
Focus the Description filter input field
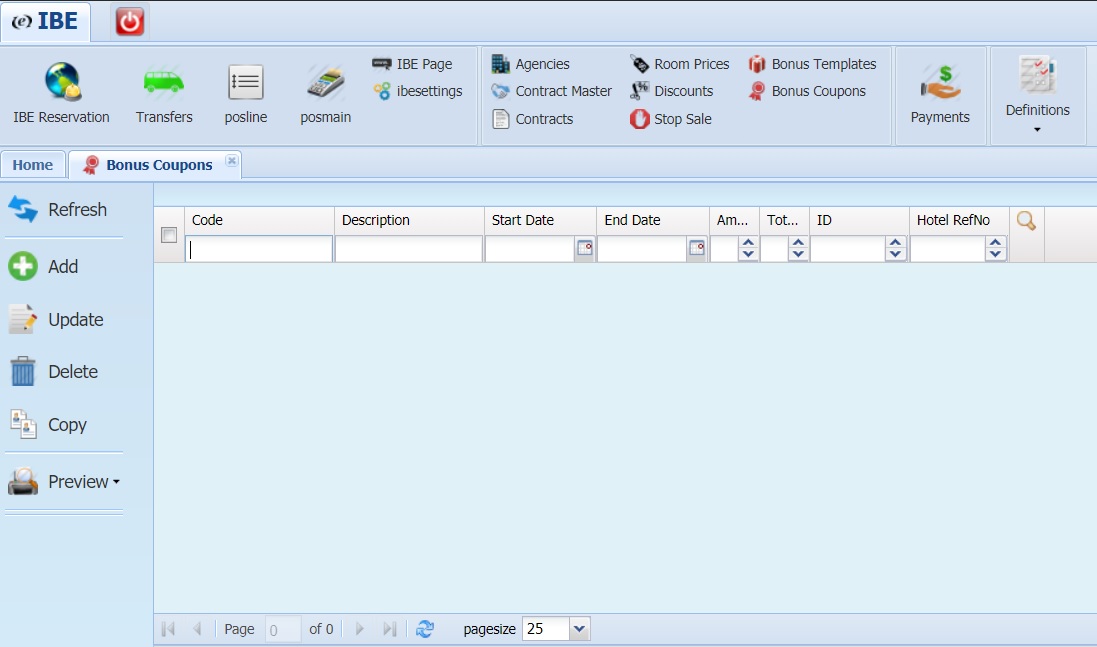409,249
